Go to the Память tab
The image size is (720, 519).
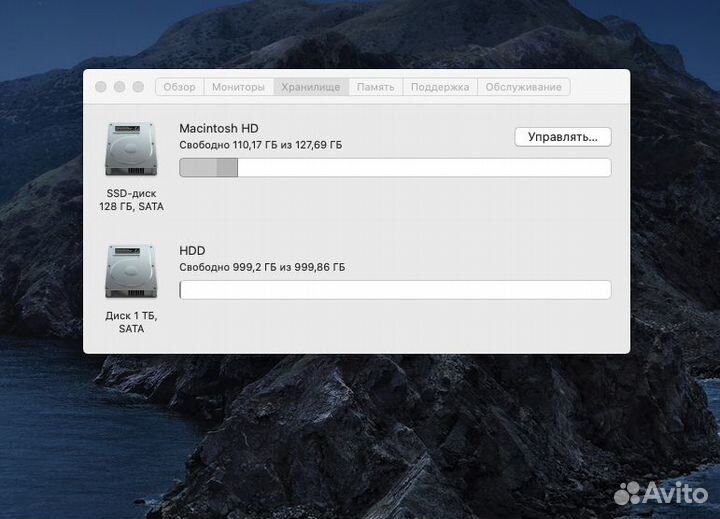(376, 87)
